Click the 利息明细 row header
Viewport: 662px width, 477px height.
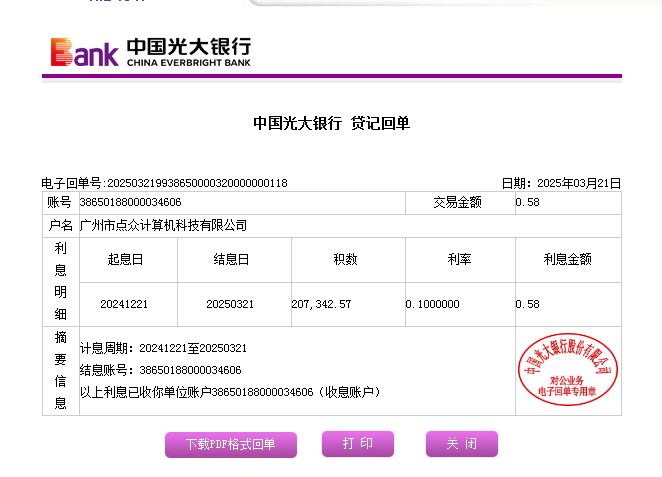61,282
